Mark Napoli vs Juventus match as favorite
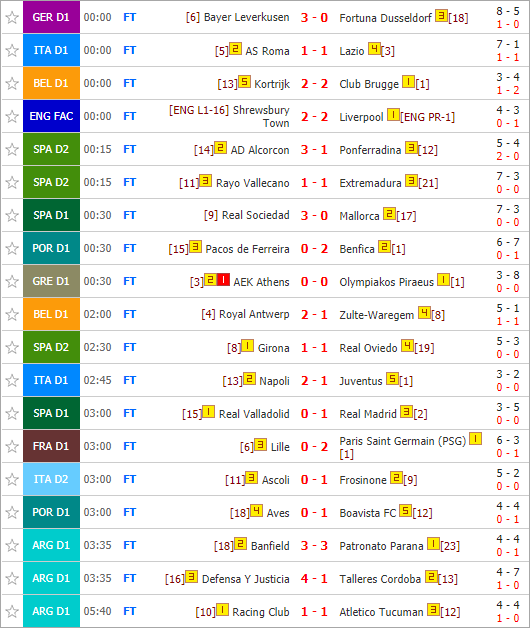530x628 pixels. [12, 380]
